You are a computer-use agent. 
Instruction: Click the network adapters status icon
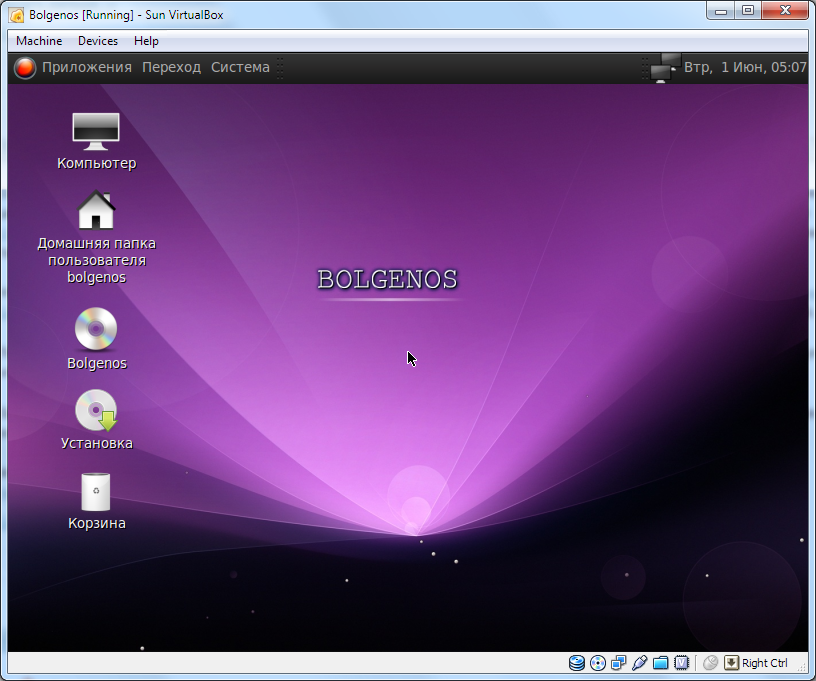619,663
